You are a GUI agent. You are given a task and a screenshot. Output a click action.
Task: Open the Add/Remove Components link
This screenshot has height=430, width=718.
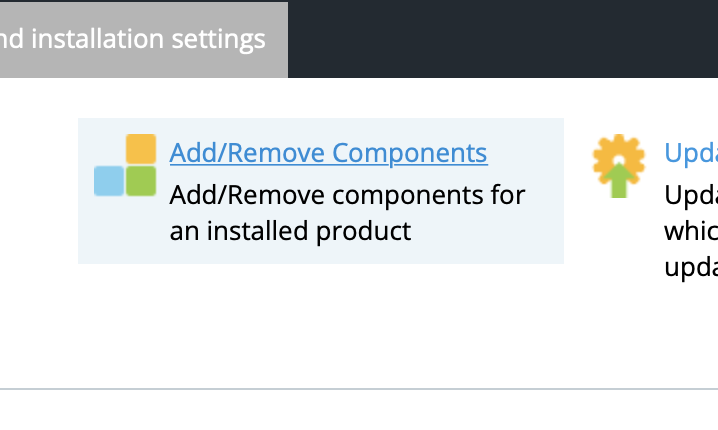tap(328, 152)
